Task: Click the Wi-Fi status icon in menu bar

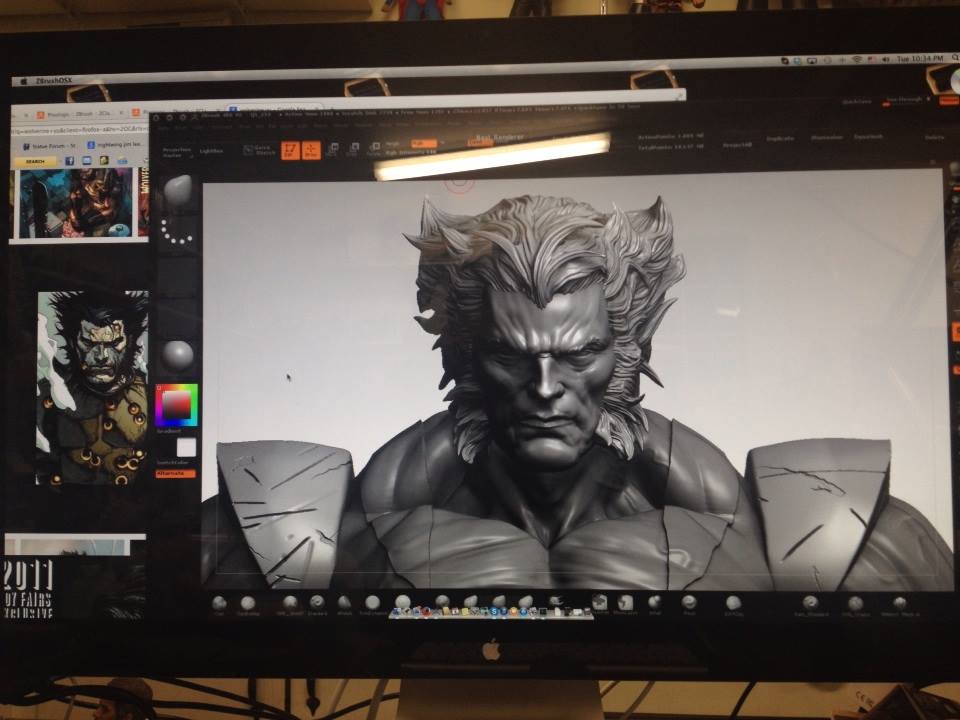Action: pyautogui.click(x=857, y=60)
